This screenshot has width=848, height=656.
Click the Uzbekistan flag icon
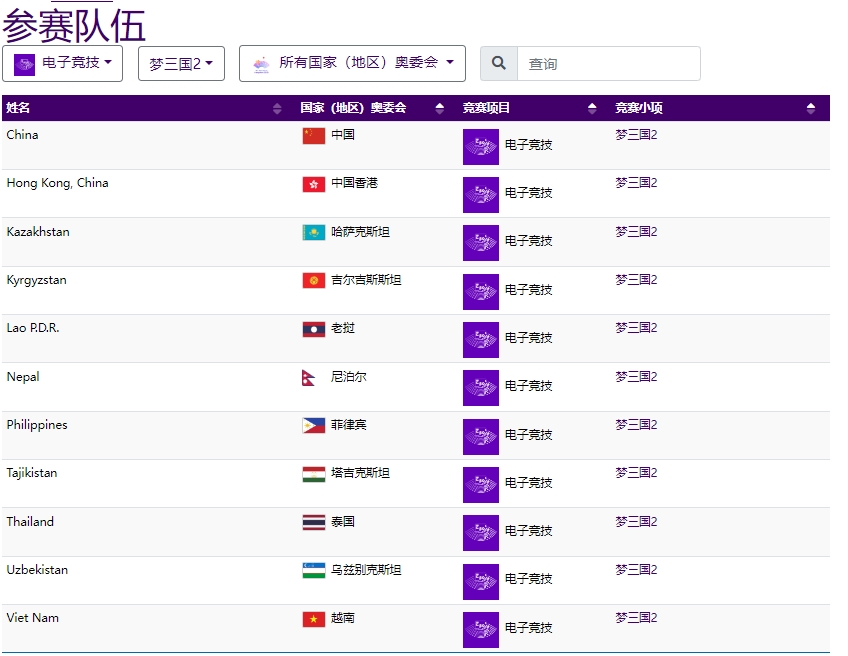click(314, 571)
